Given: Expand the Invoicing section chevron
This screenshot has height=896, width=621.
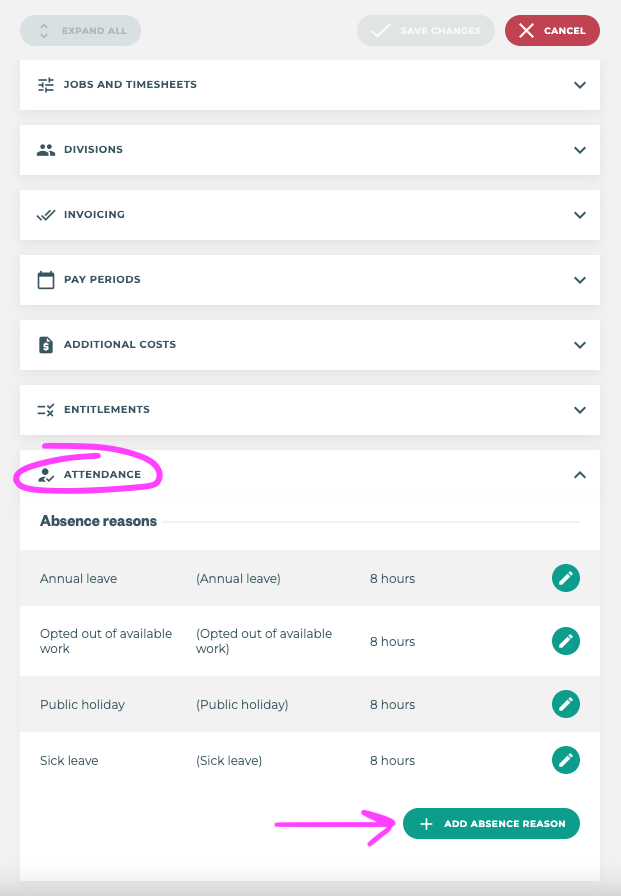Looking at the screenshot, I should coord(579,215).
